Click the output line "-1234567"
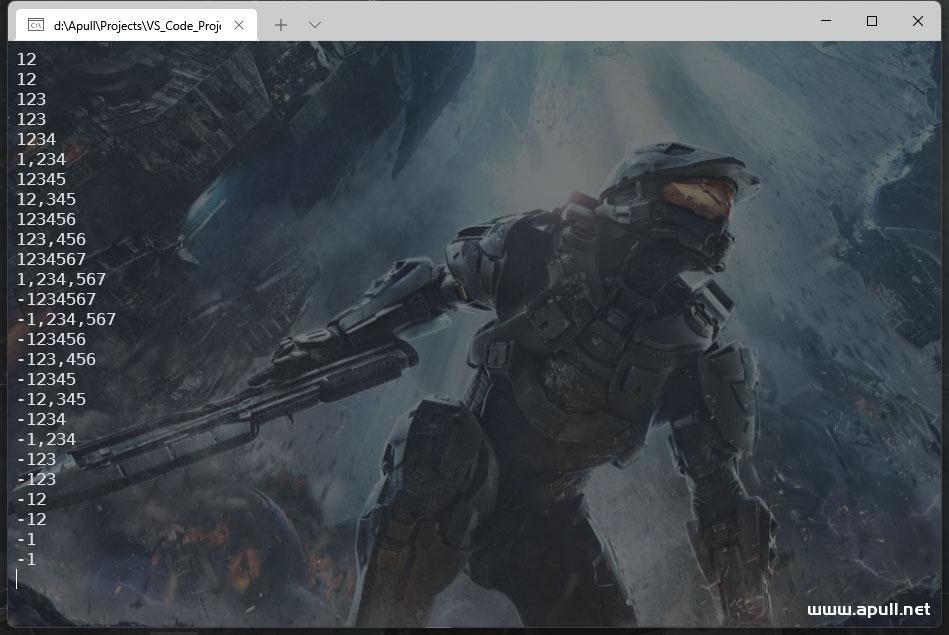 [x=56, y=299]
